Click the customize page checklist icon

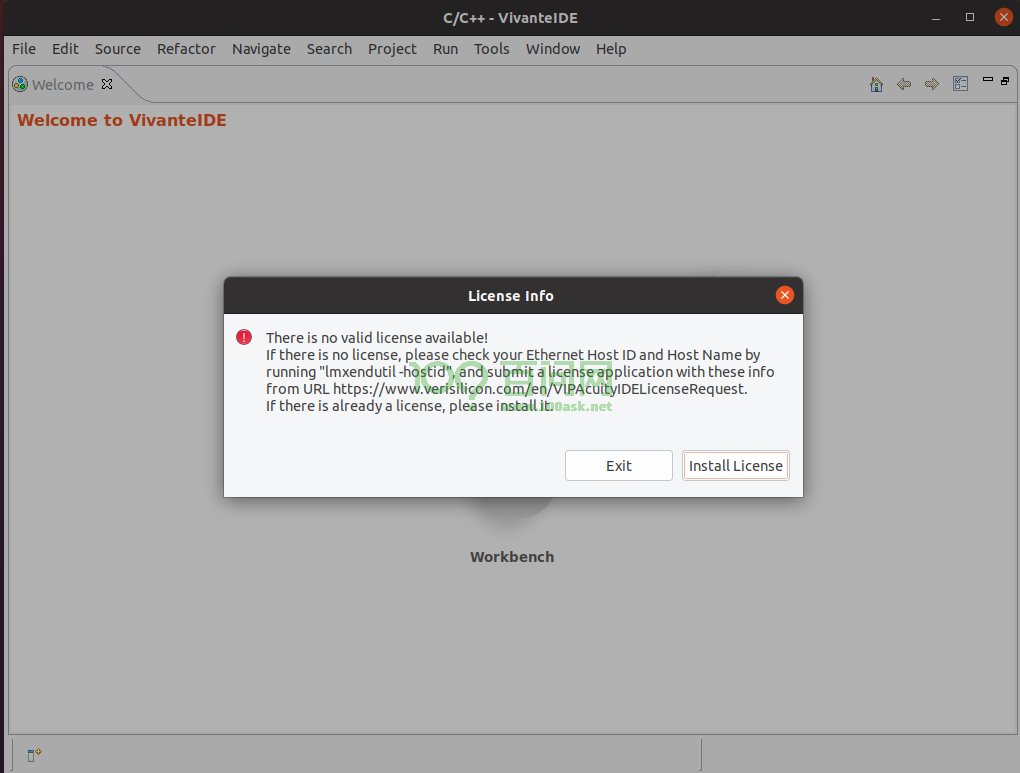[x=960, y=85]
